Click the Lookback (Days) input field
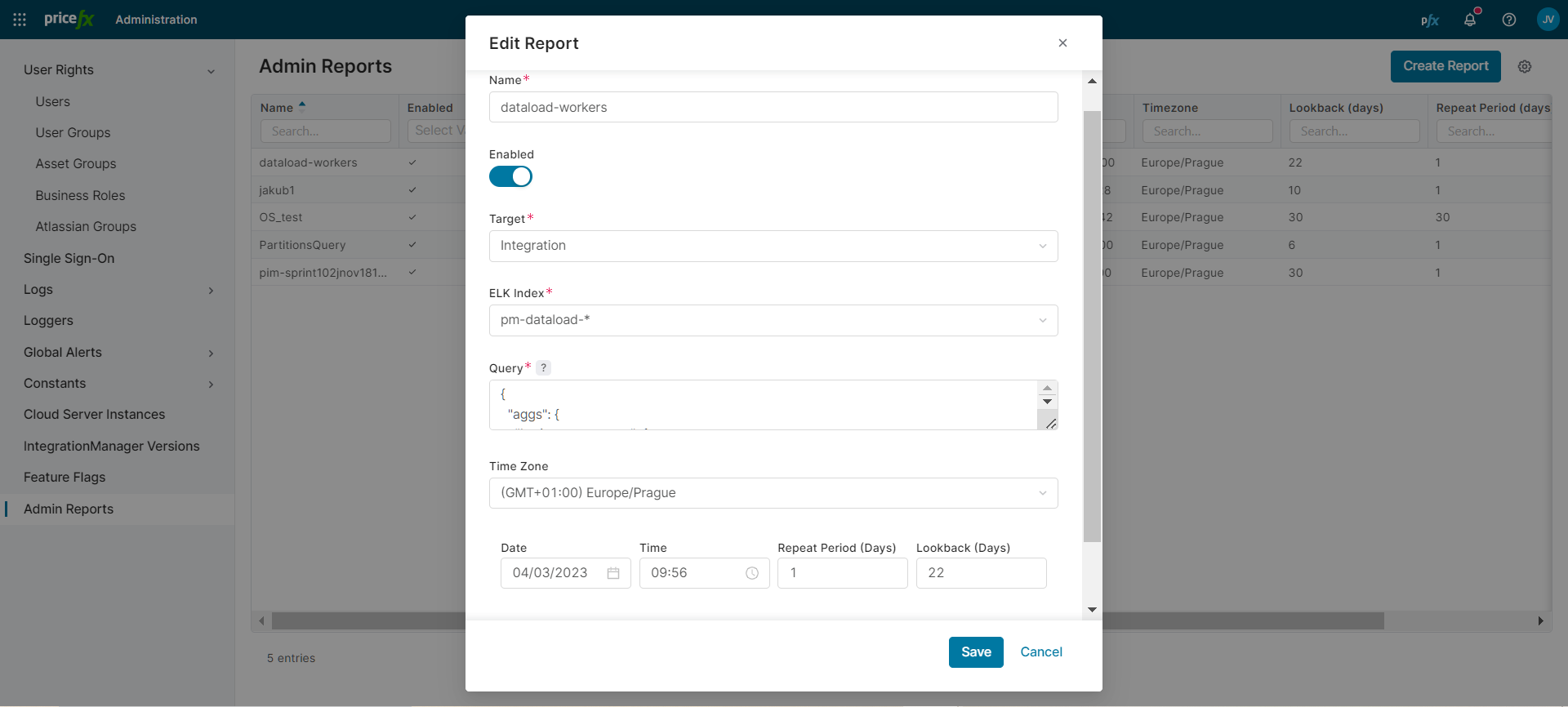 981,574
